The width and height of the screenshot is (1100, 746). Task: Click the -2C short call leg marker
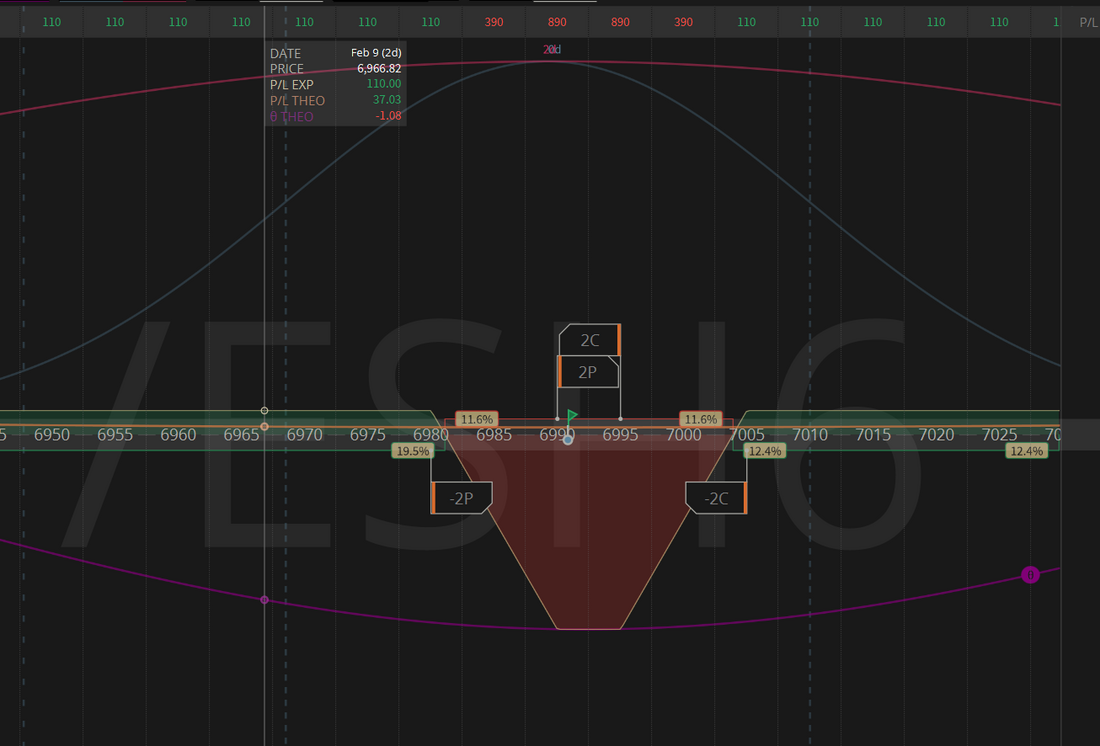[716, 498]
